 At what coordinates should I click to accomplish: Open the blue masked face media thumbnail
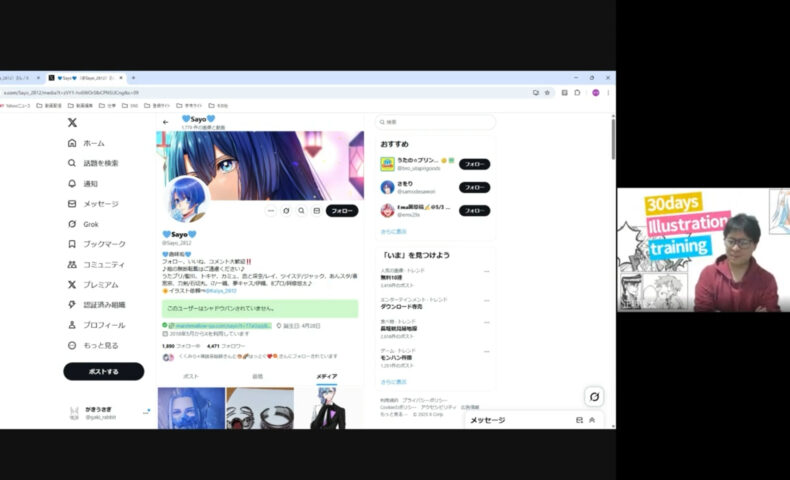(x=191, y=408)
